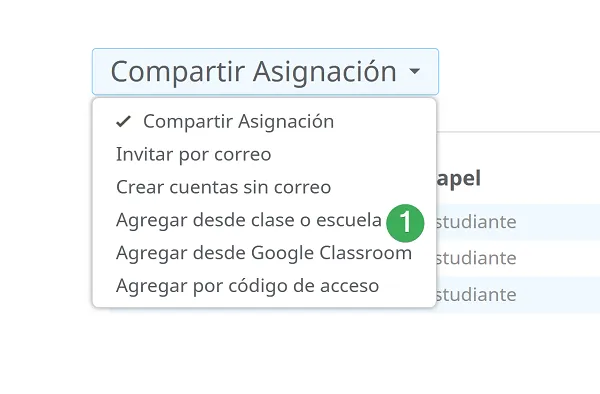This screenshot has height=394, width=600.
Task: Select the checked Compartir Asignación menu entry
Action: click(264, 122)
